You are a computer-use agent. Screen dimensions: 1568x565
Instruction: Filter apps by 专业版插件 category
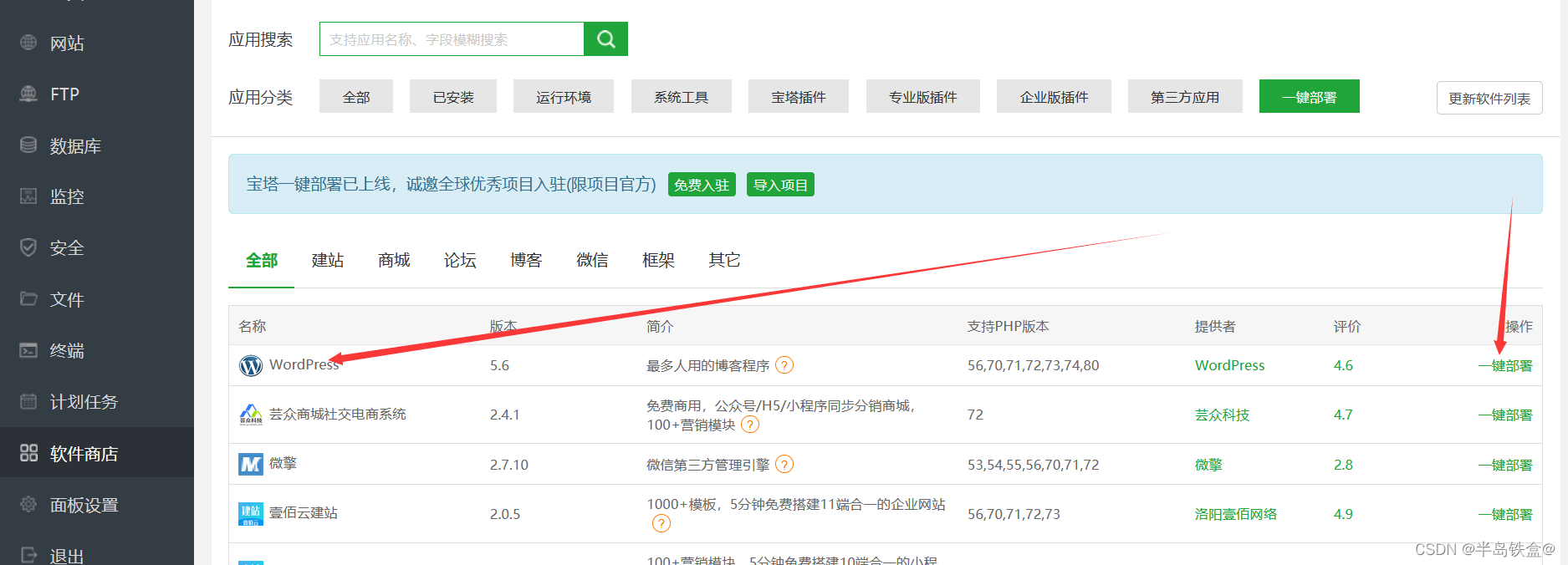(923, 97)
